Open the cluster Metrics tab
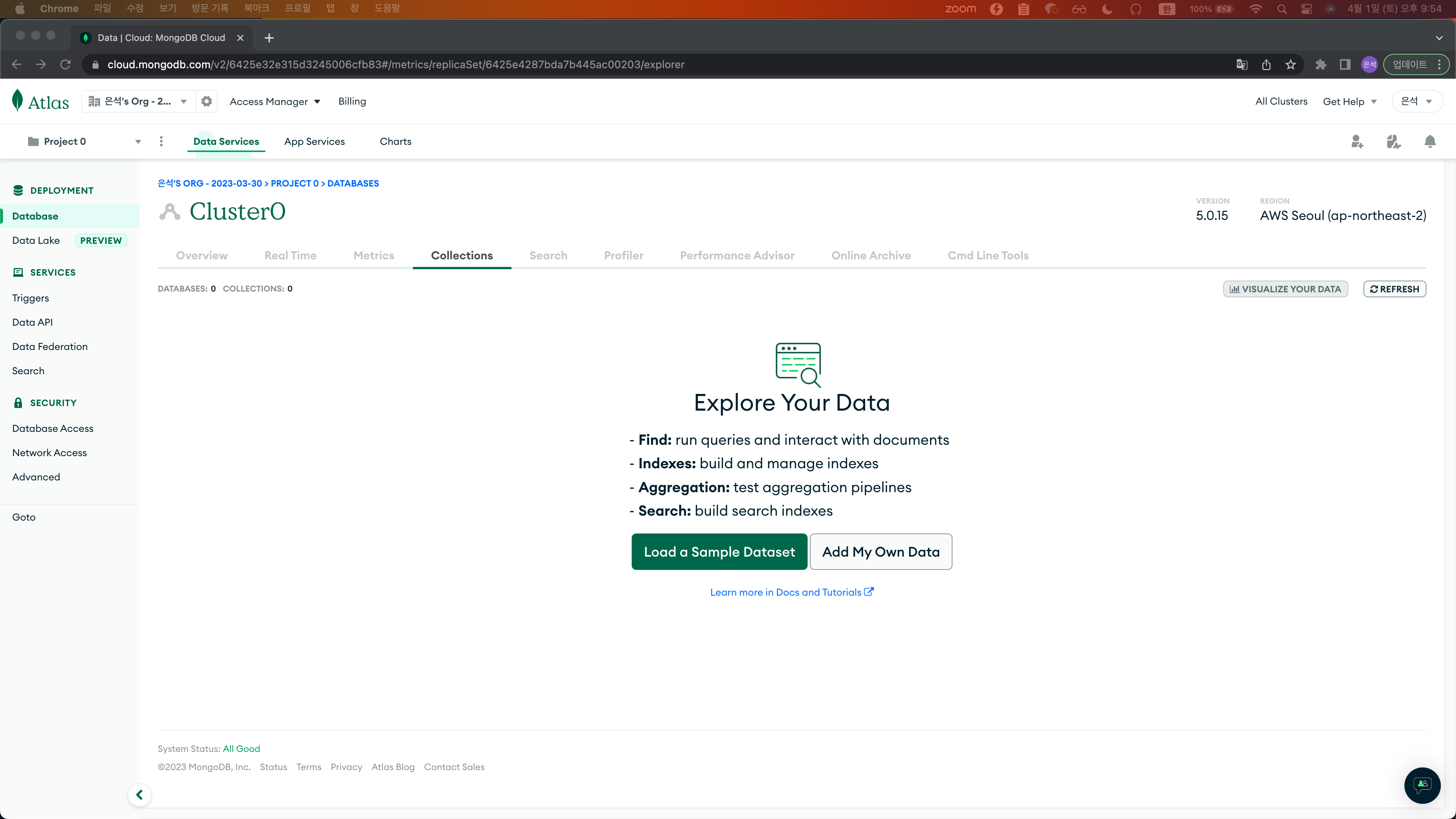 point(373,256)
